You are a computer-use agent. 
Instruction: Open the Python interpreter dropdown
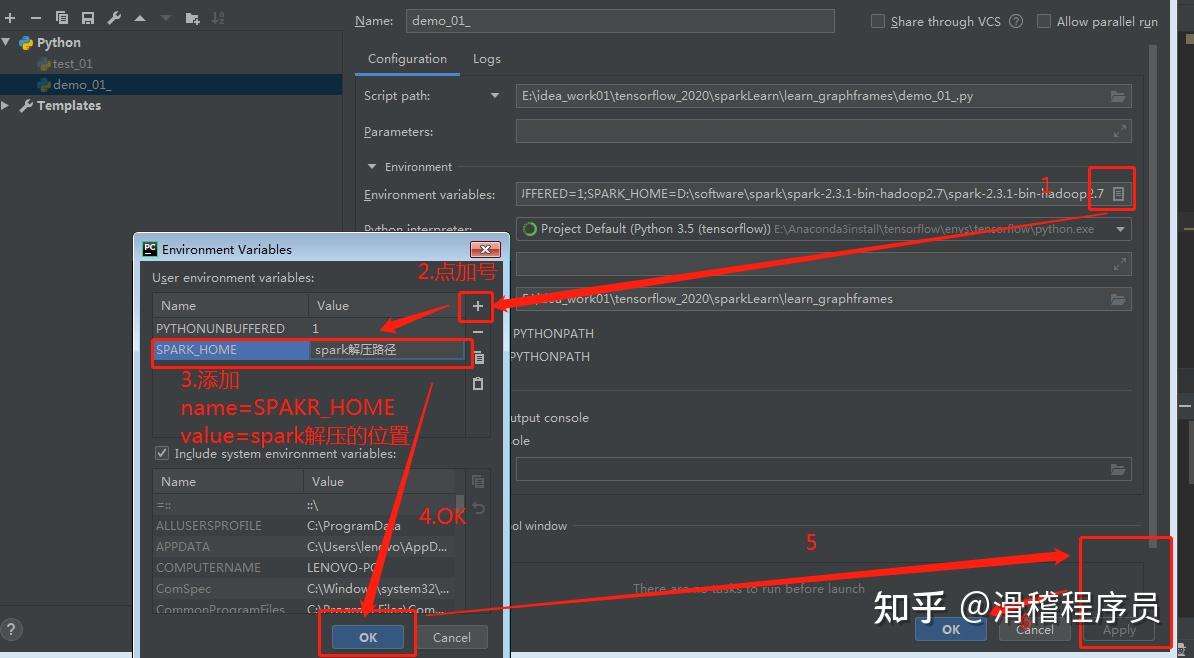coord(1122,228)
